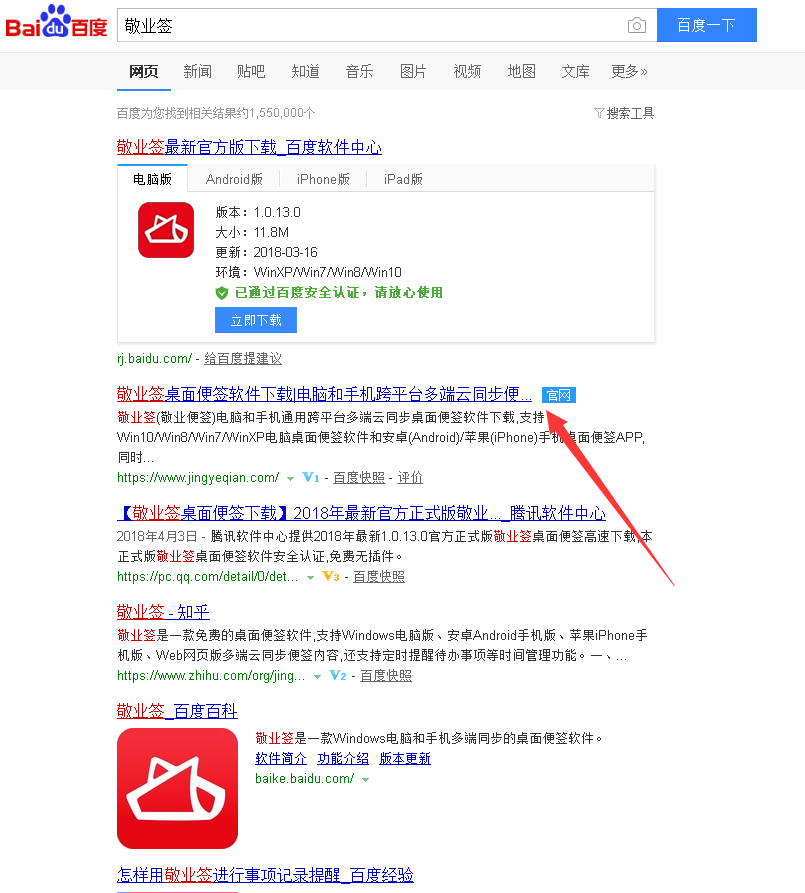805x893 pixels.
Task: Open 百度快照 for pc.qq.com result
Action: click(379, 576)
